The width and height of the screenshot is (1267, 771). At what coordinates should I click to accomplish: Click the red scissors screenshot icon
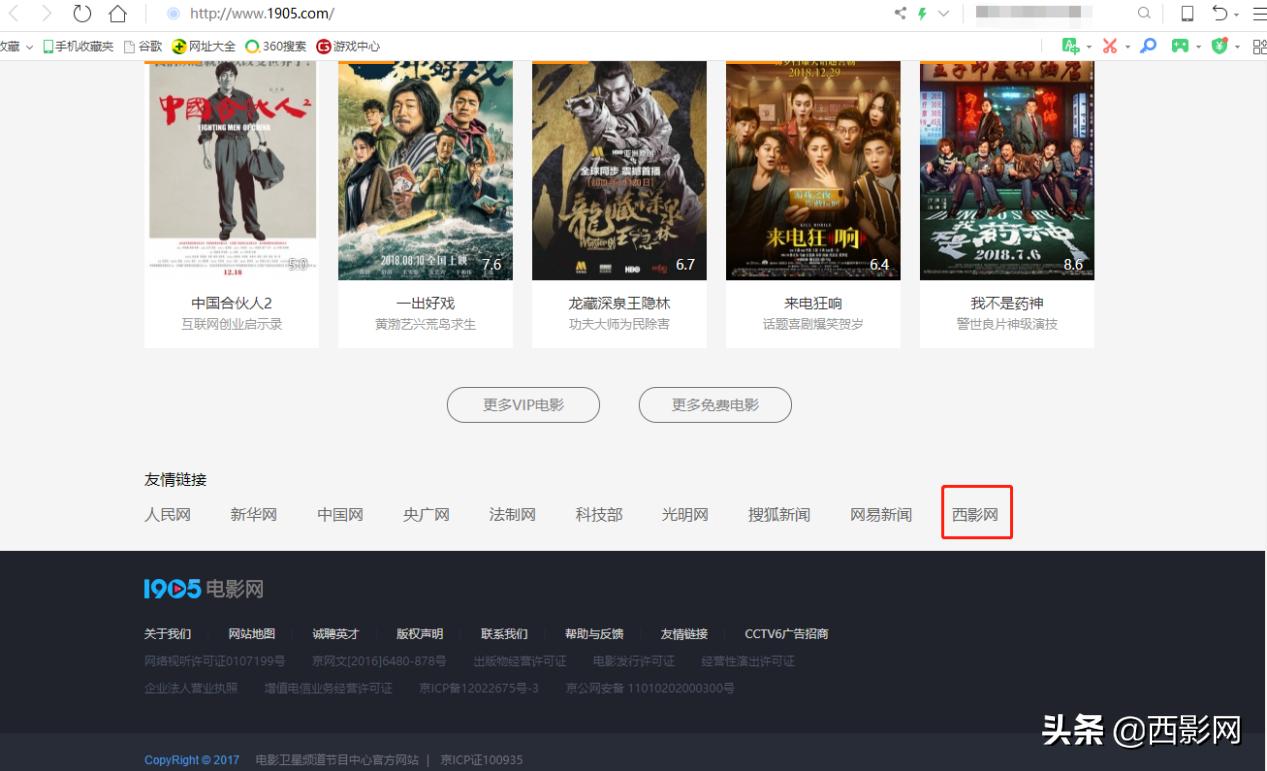1110,46
